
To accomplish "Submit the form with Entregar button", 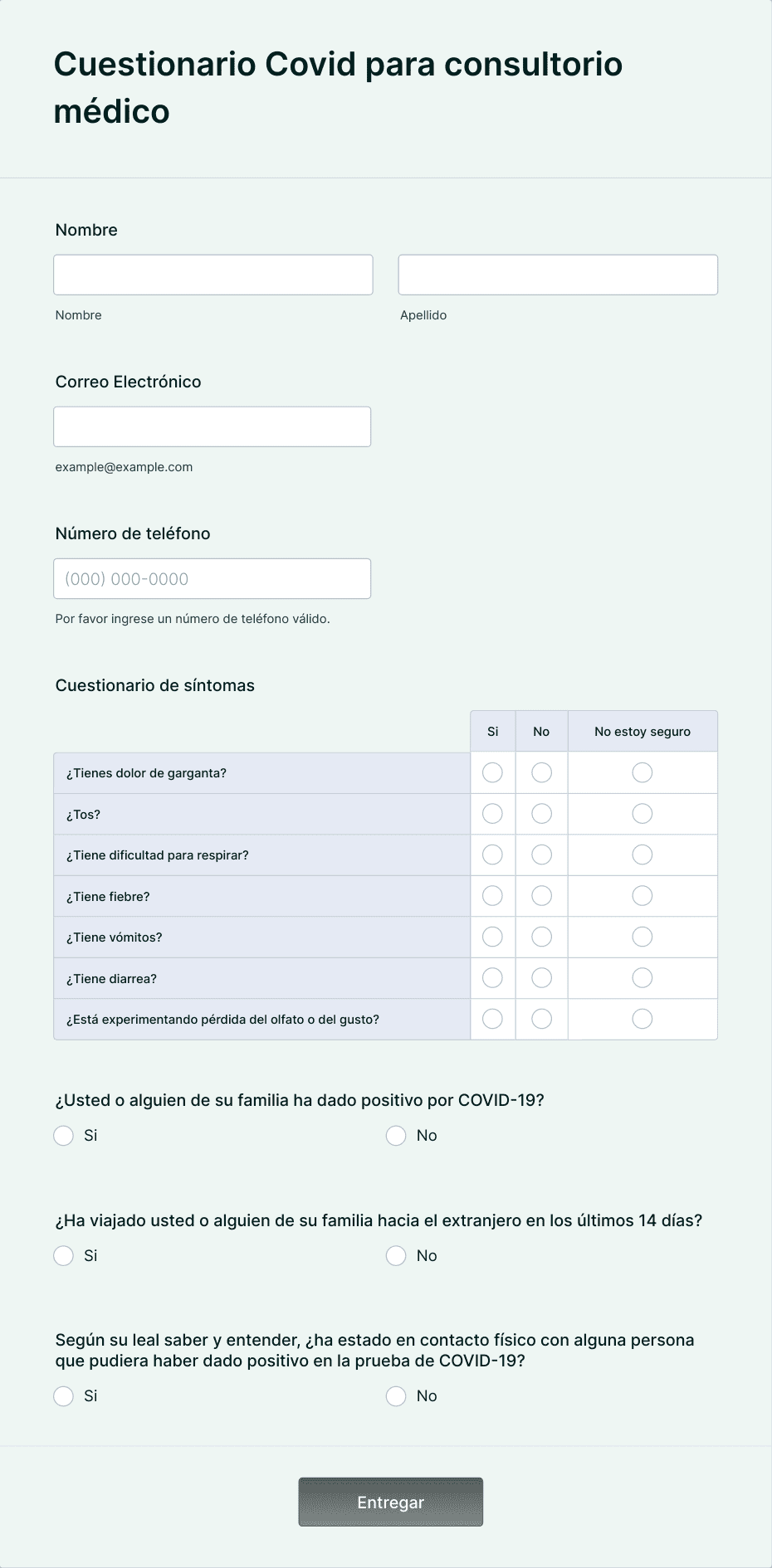I will [391, 1502].
